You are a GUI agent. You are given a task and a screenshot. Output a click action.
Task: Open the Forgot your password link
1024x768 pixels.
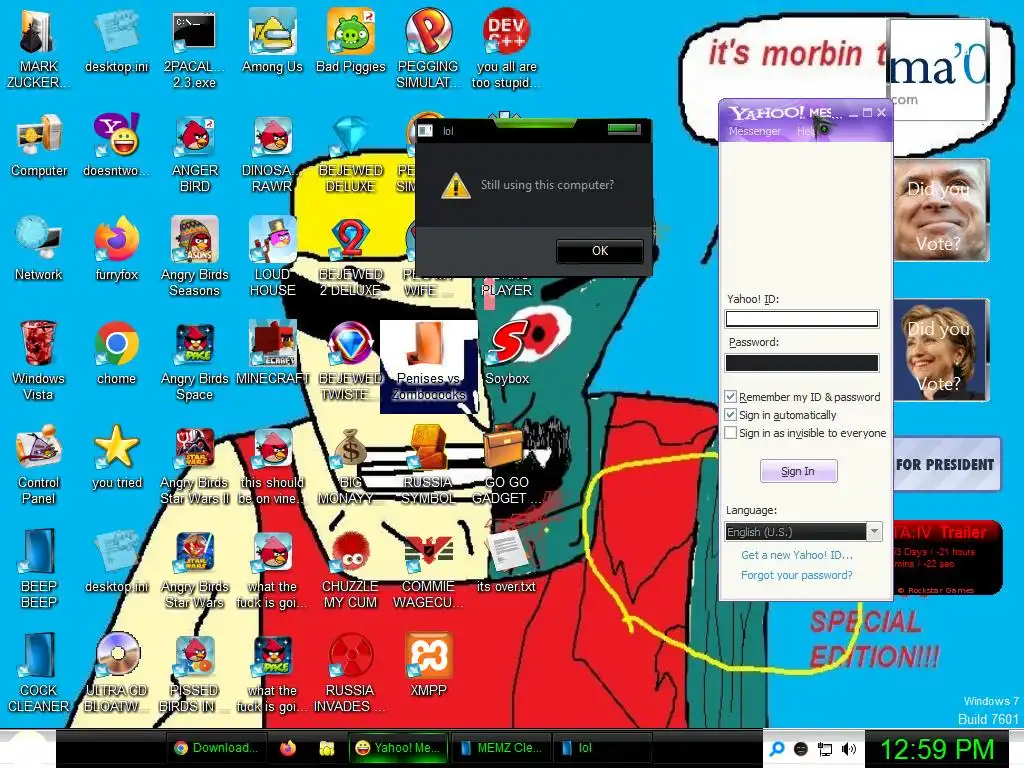point(797,575)
